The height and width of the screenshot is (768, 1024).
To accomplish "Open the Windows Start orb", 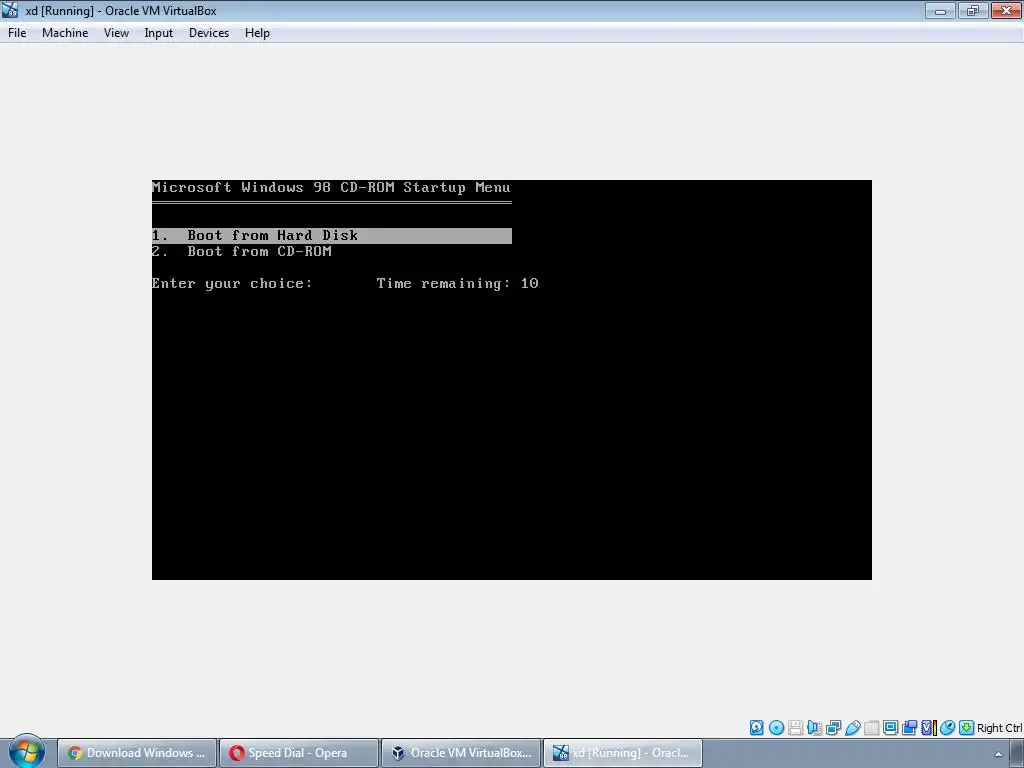I will tap(26, 752).
